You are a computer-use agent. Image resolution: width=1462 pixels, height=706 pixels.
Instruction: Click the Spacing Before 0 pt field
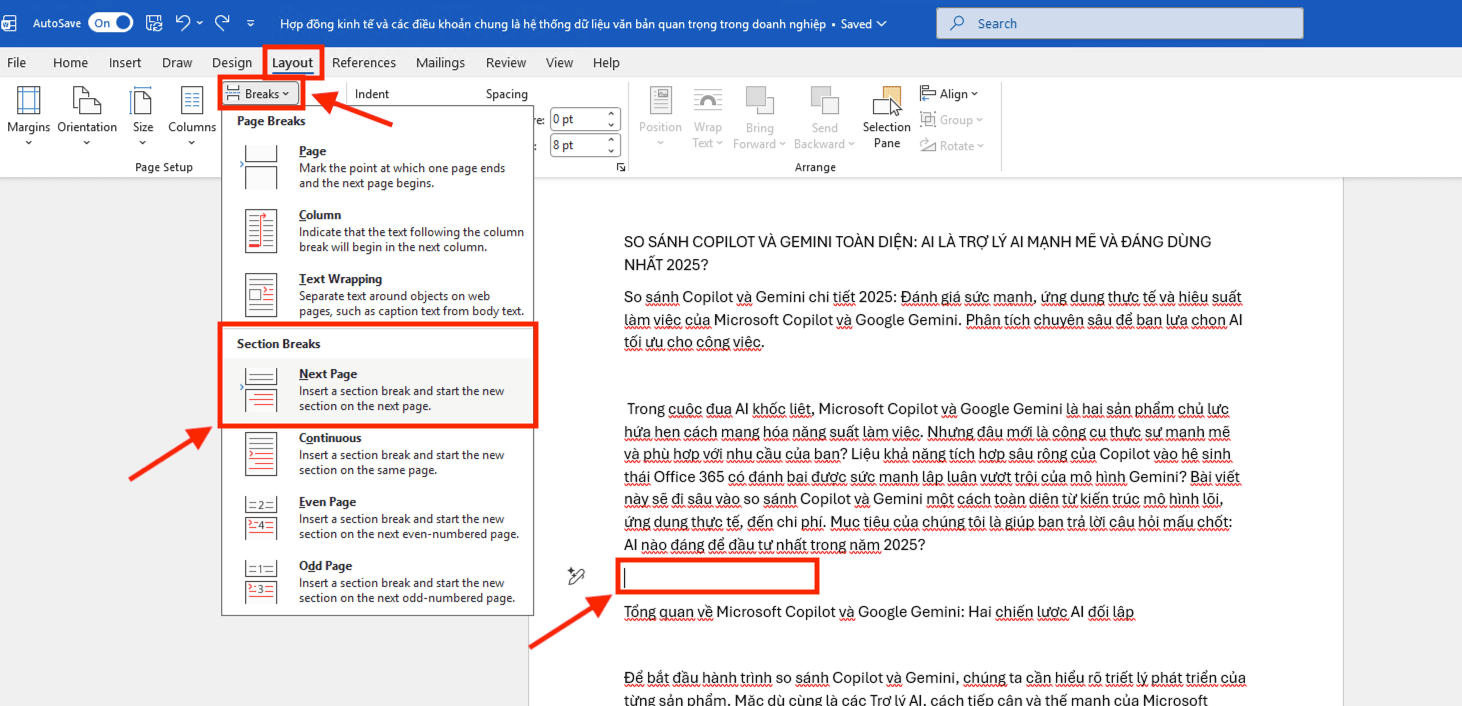577,119
